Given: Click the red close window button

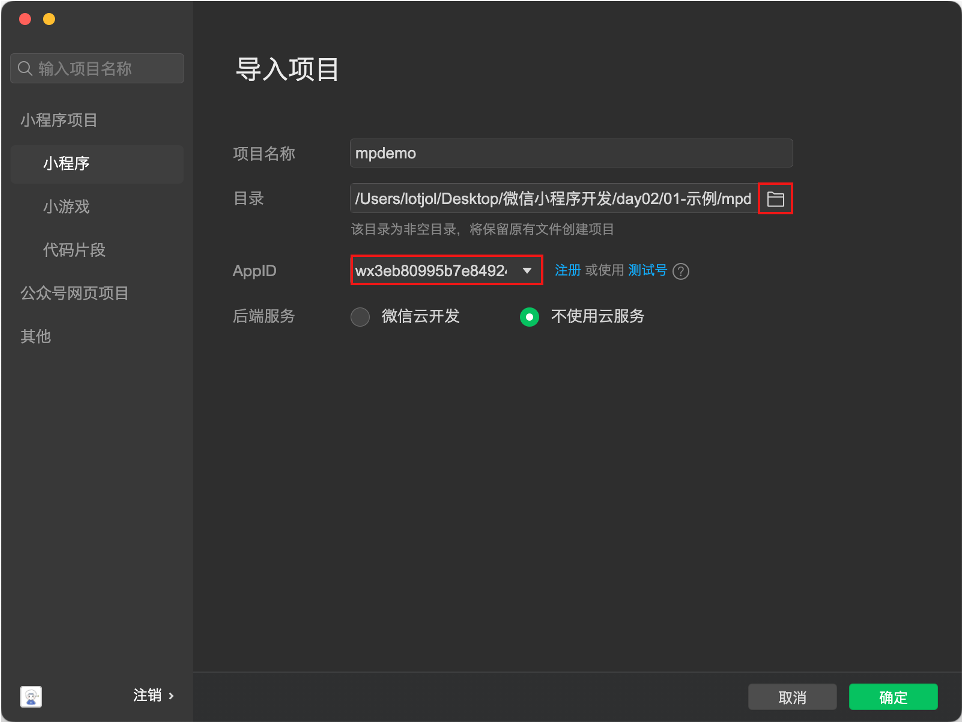Looking at the screenshot, I should [25, 19].
